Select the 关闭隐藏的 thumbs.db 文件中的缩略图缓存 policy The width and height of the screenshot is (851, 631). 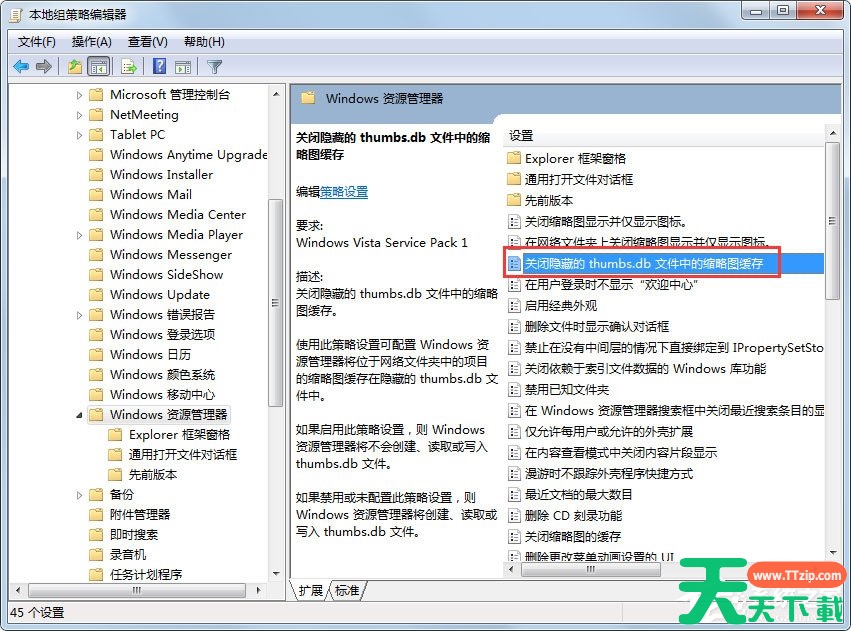pyautogui.click(x=665, y=264)
